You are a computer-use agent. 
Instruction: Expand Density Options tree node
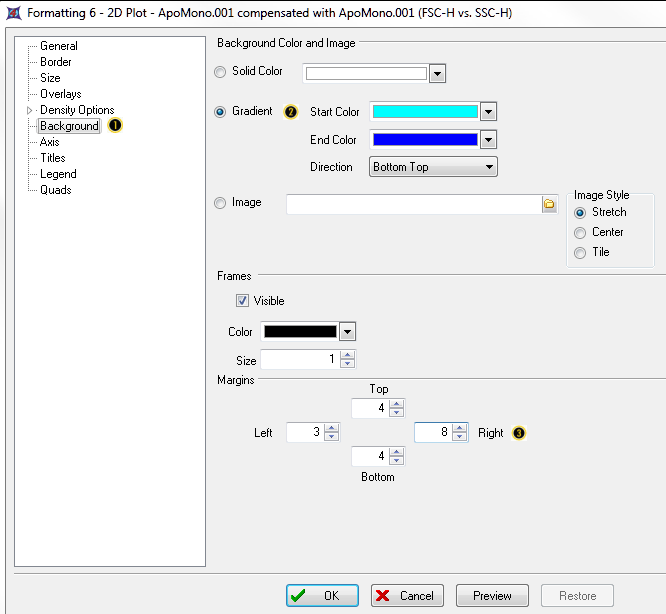pos(29,110)
